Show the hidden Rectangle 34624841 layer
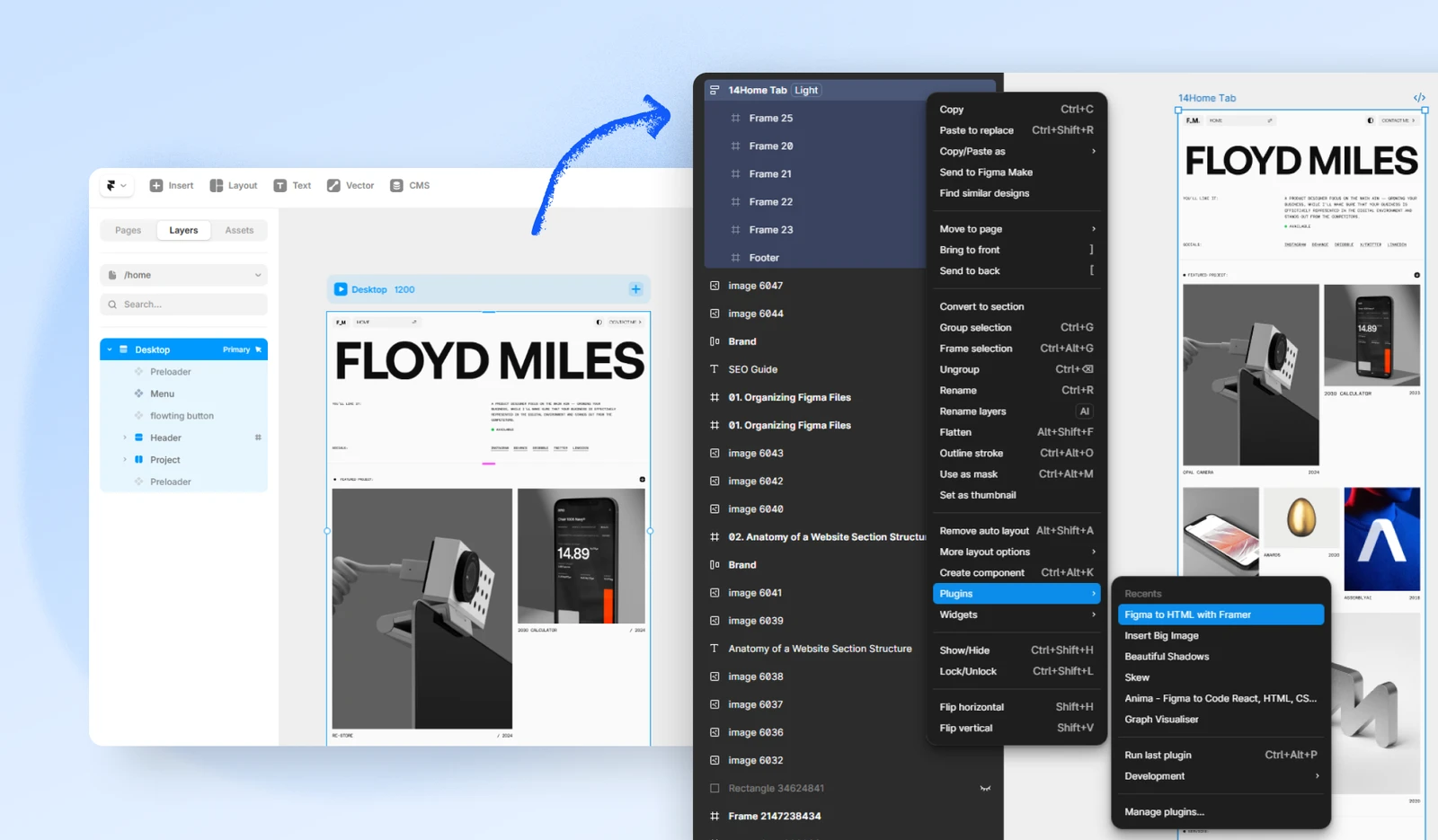Screen dimensions: 1438x840 (985, 788)
